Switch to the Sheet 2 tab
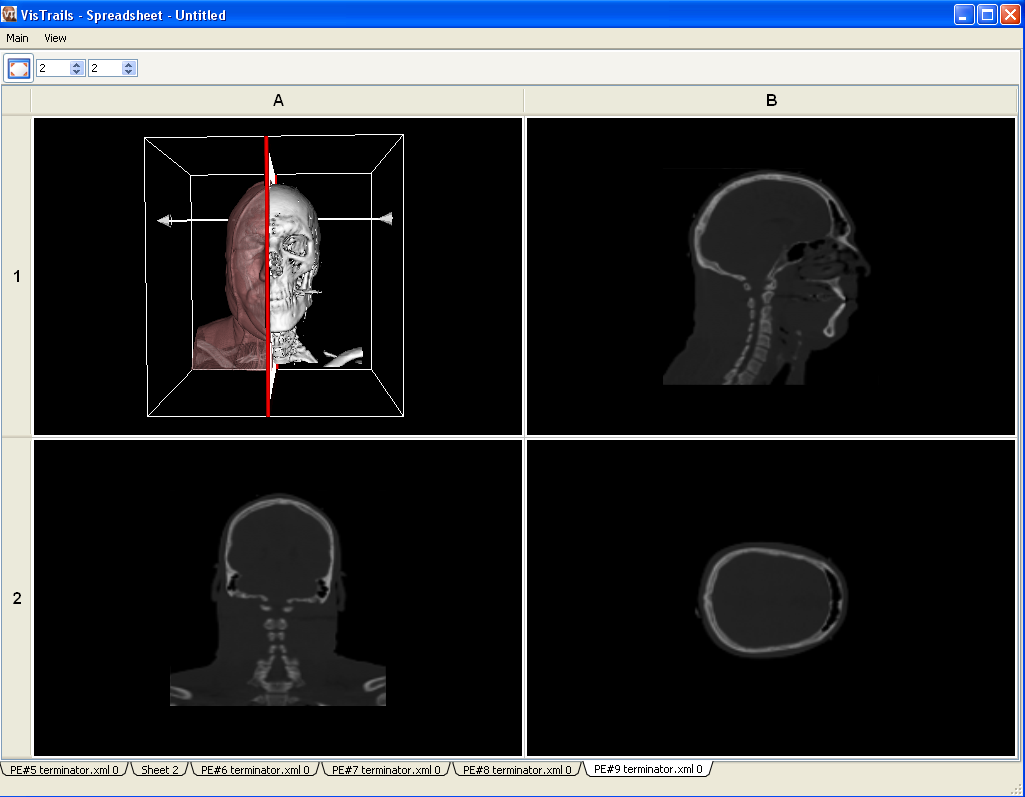1025x797 pixels. pos(160,770)
